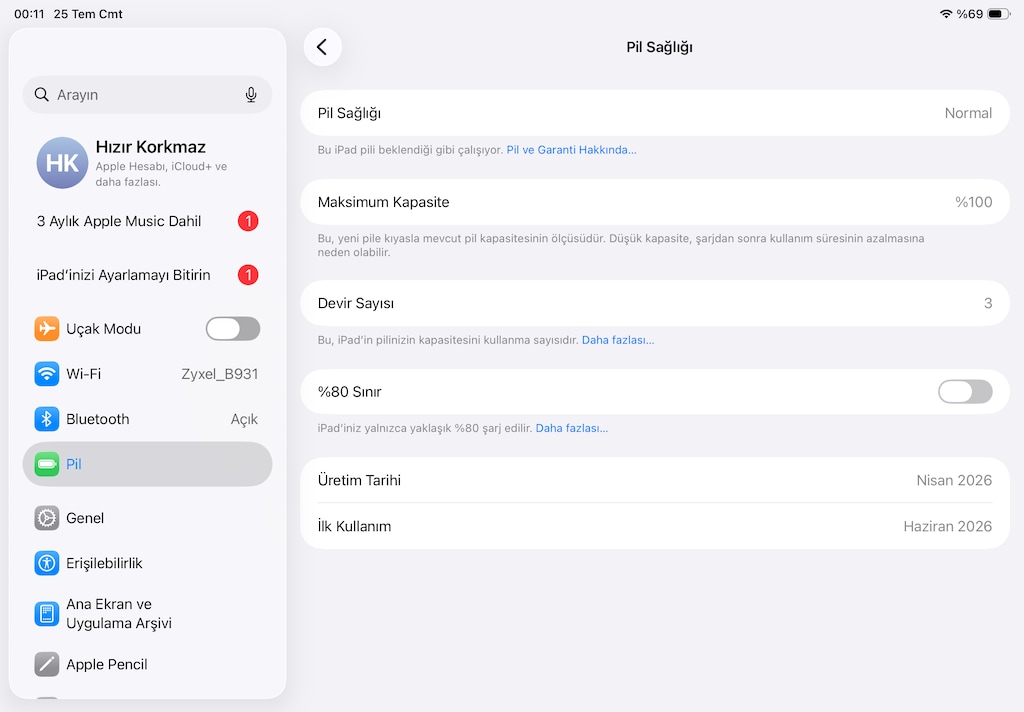Tap the orange airplane mode icon
This screenshot has height=712, width=1024.
(46, 329)
